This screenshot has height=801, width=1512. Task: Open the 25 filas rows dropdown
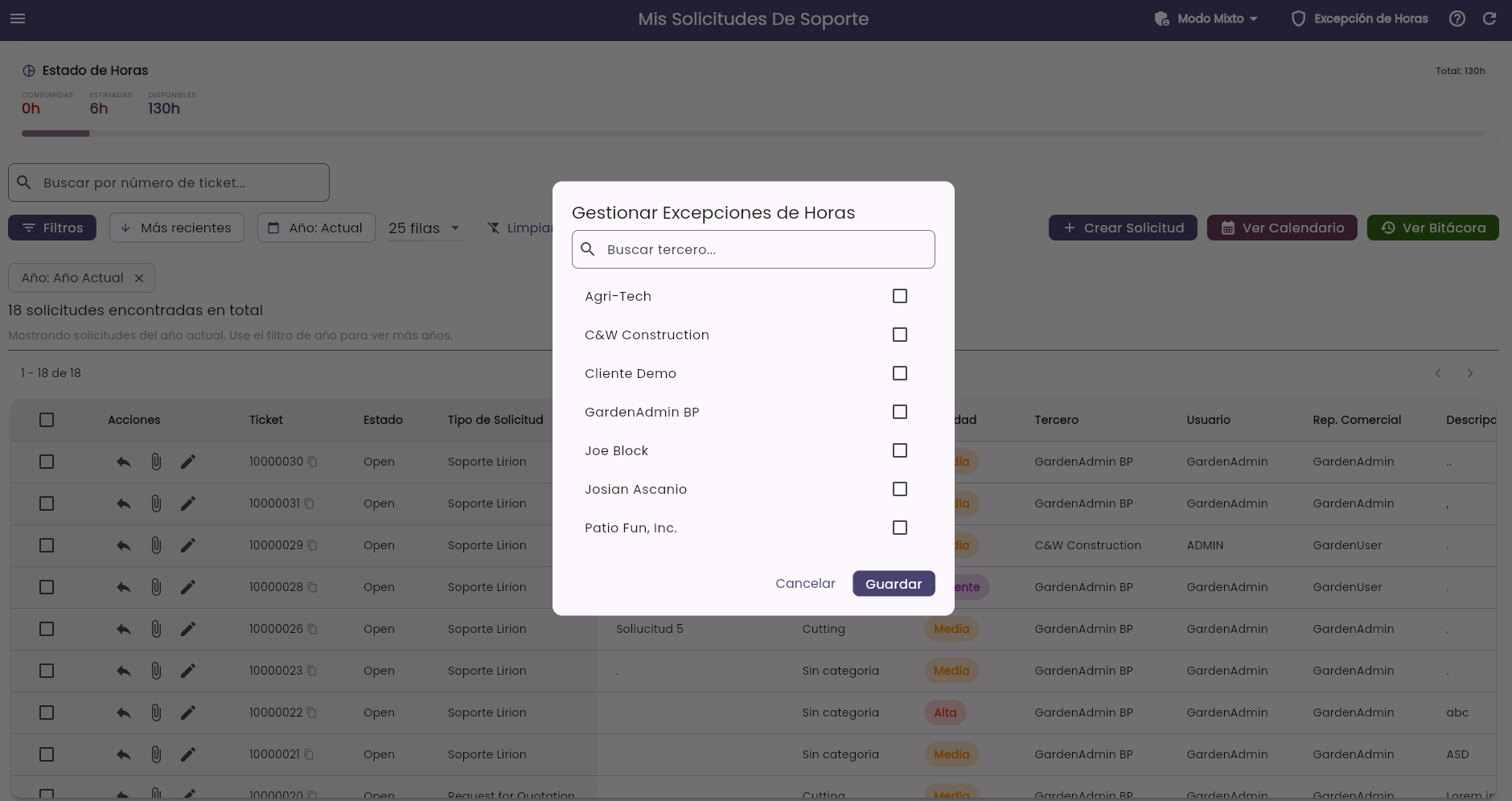click(425, 228)
